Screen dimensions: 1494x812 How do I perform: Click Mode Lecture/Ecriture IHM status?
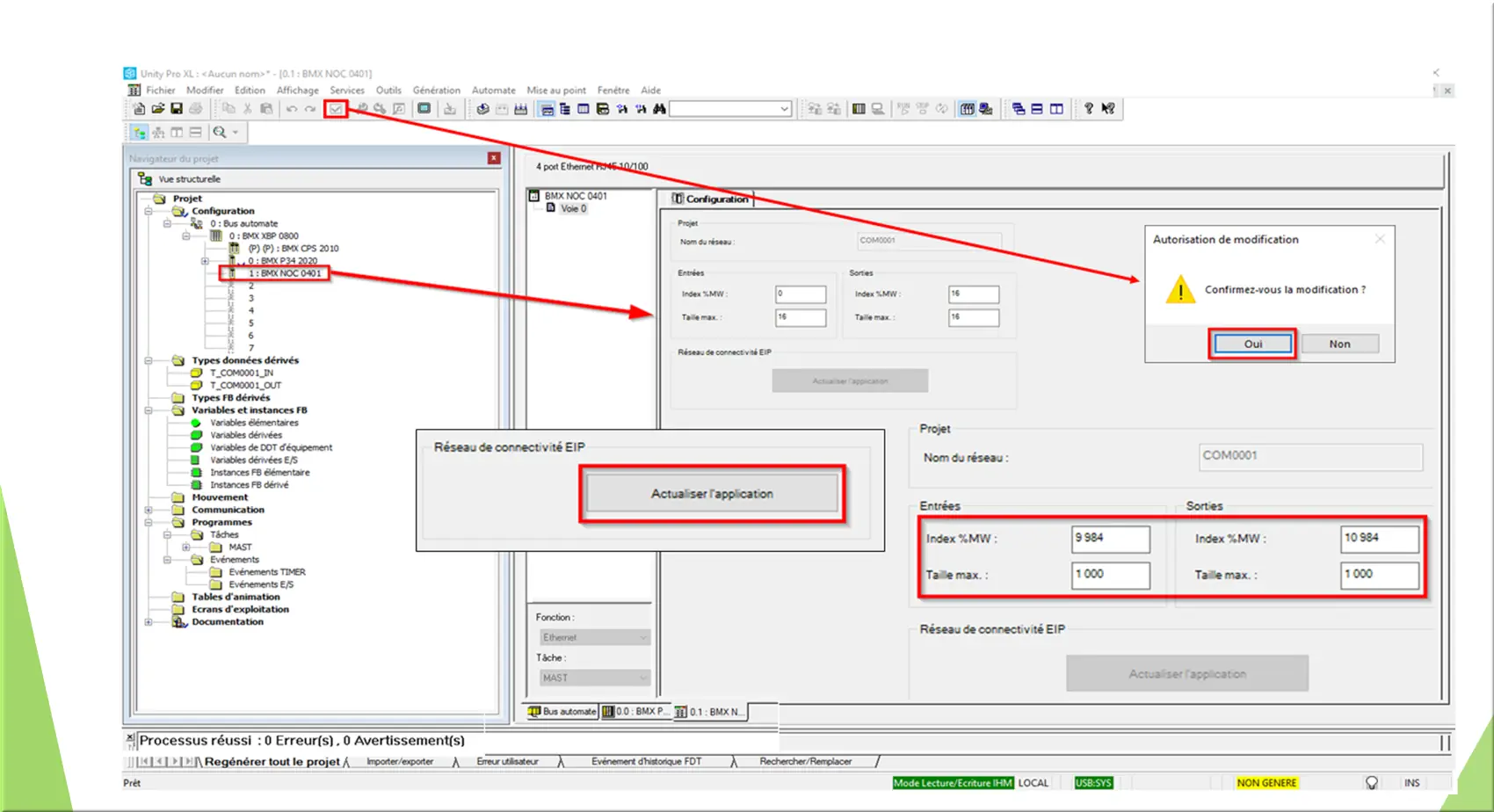point(953,782)
